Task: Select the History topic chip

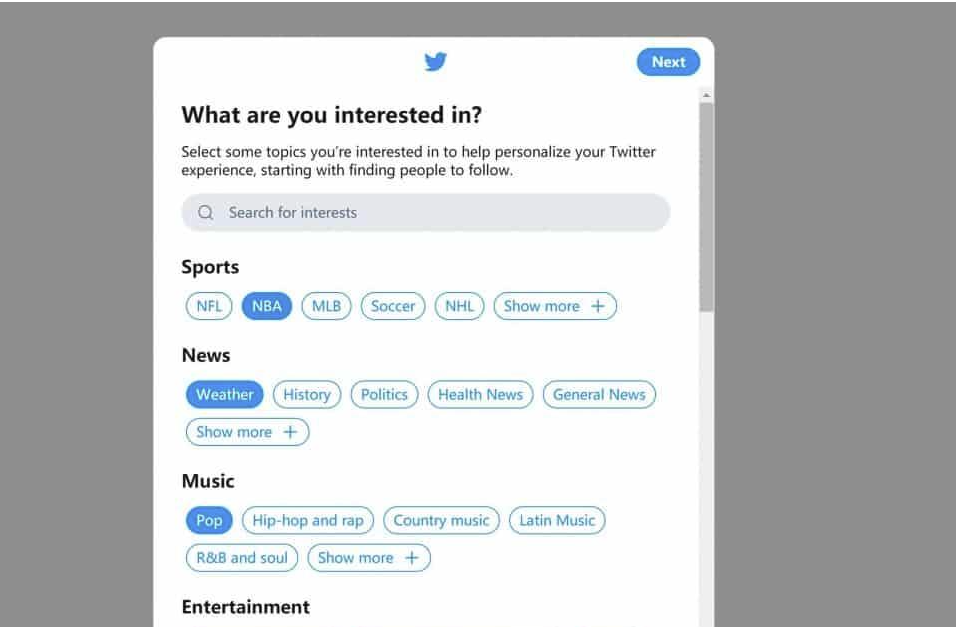Action: click(x=307, y=394)
